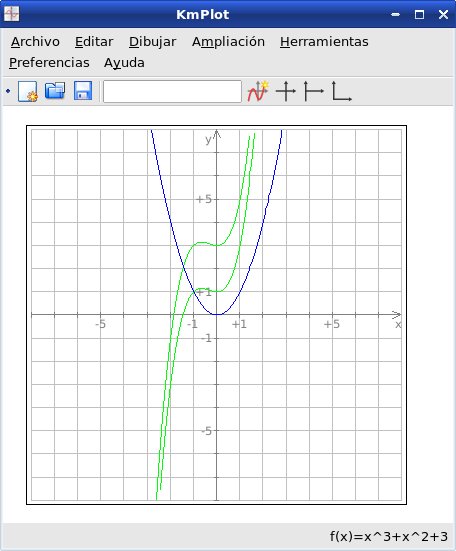
Task: Open the Preferencias menu
Action: click(x=49, y=63)
